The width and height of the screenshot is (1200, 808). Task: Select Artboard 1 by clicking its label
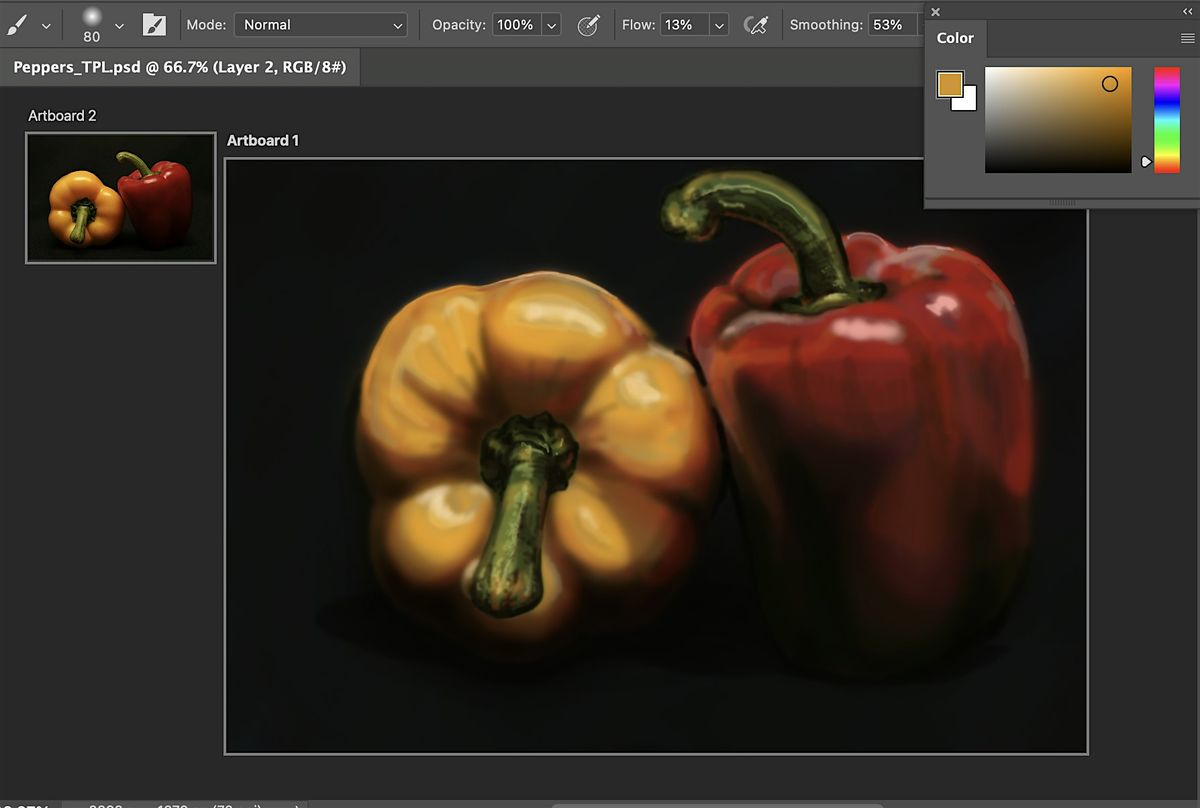coord(263,140)
